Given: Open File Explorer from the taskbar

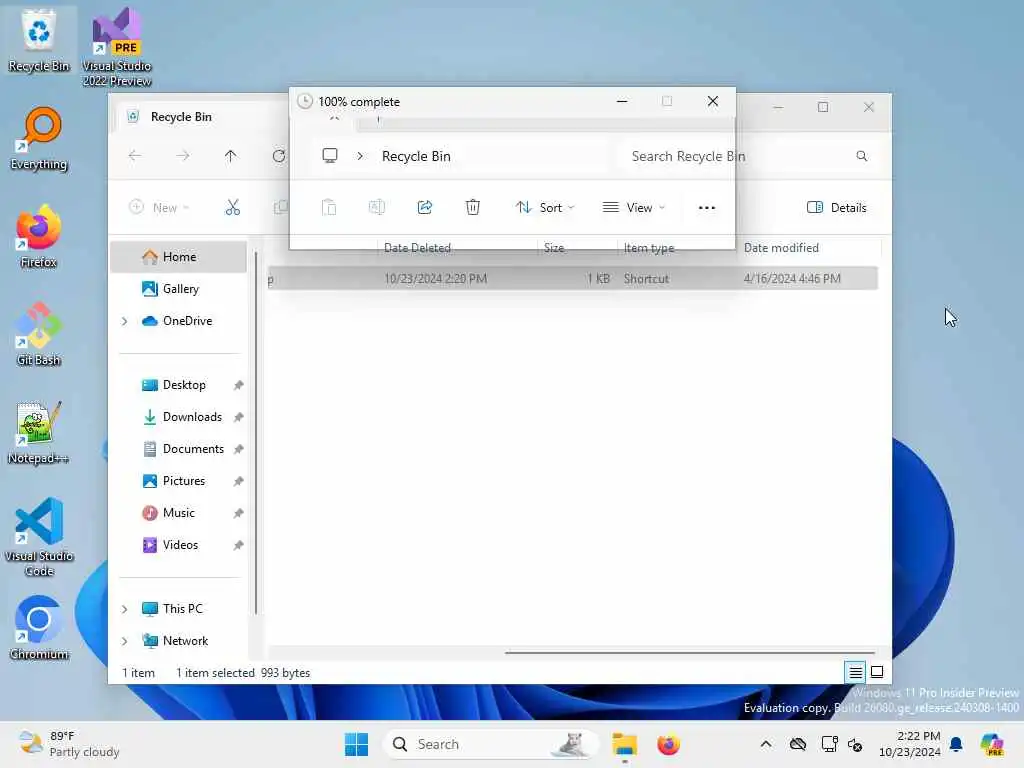Looking at the screenshot, I should click(624, 744).
